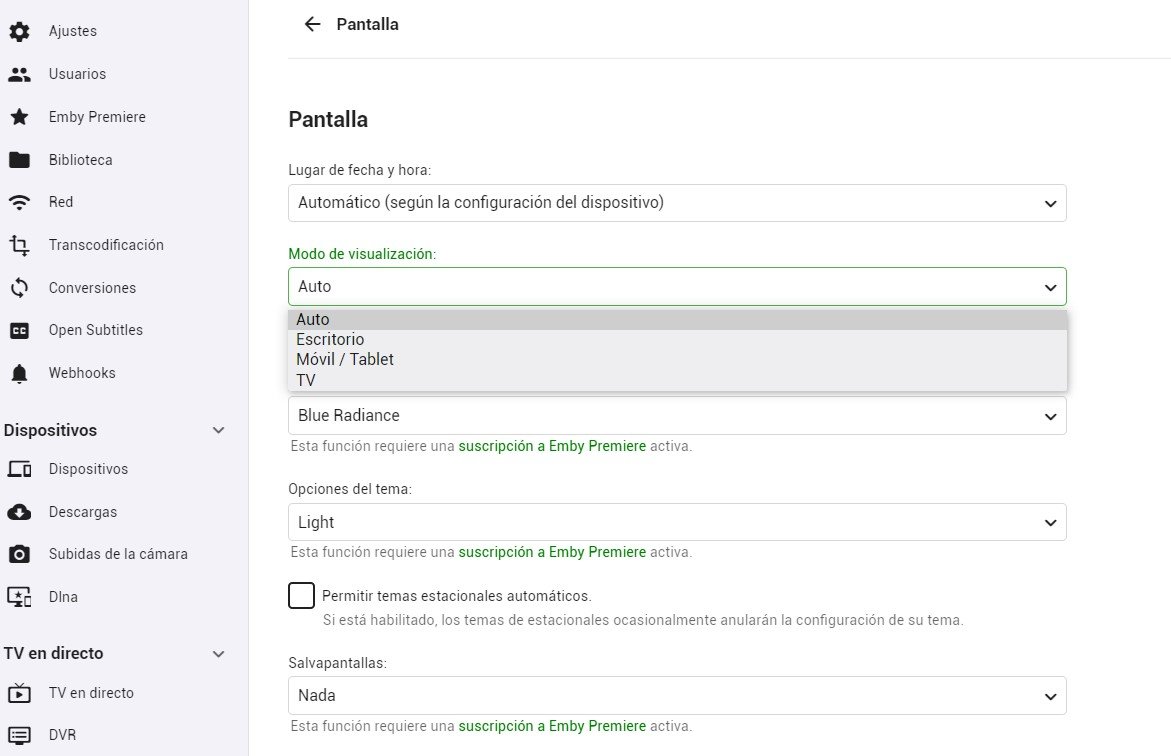
Task: Pick the TV option in the list
Action: point(306,380)
